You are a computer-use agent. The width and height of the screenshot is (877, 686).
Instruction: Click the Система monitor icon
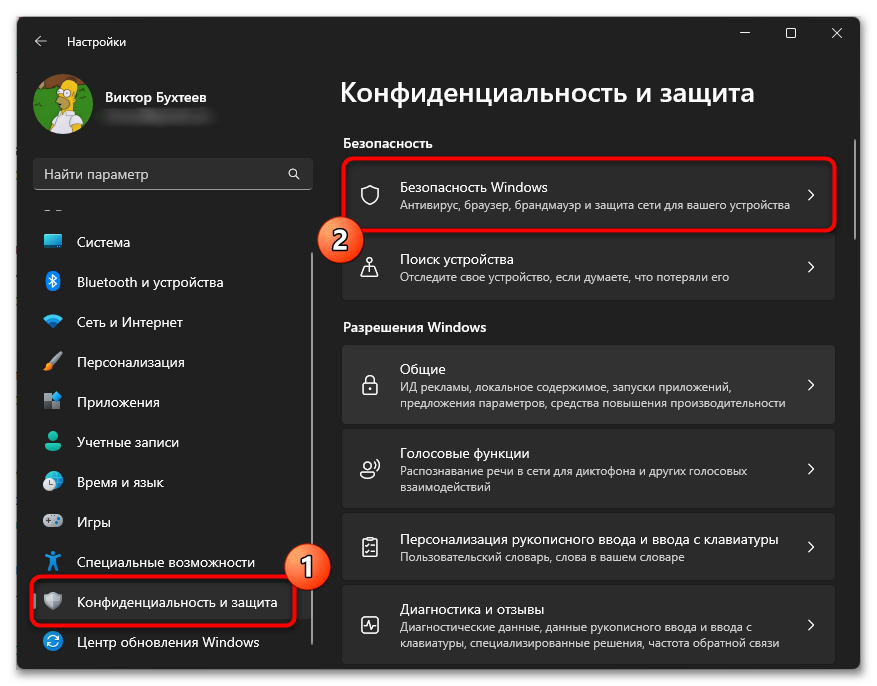(53, 242)
